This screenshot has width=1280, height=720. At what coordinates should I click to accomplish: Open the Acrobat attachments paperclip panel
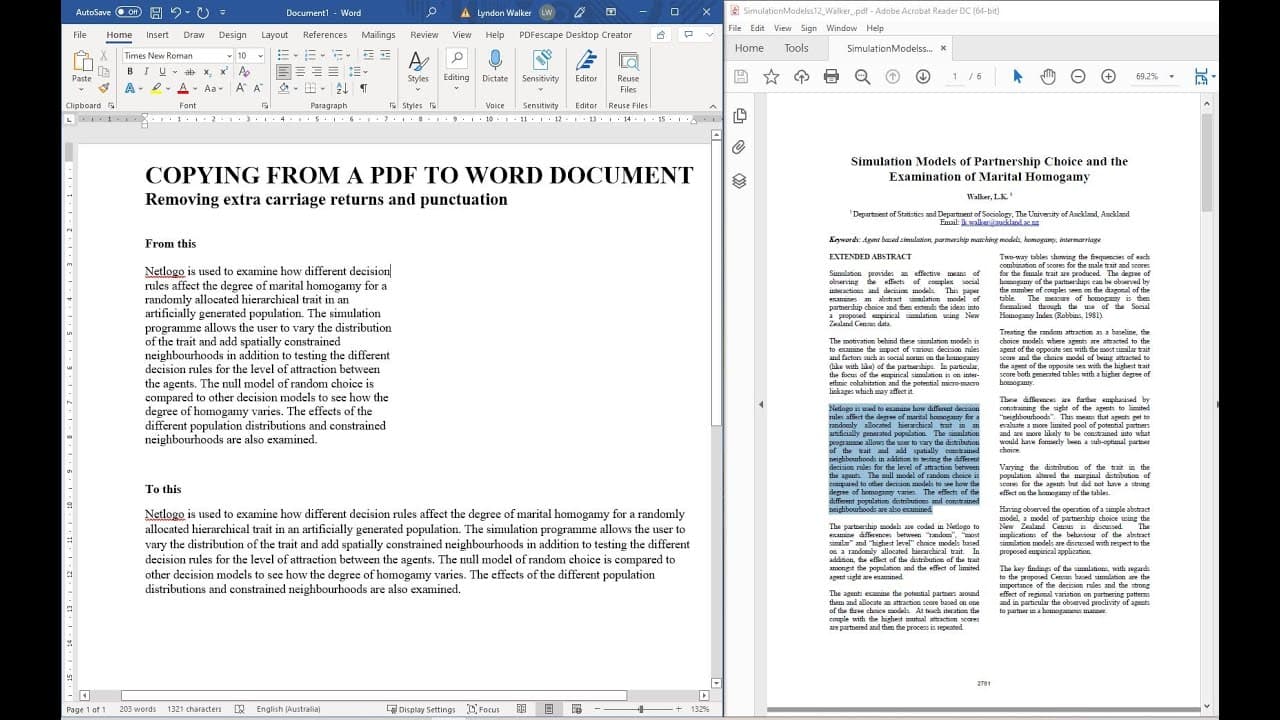pyautogui.click(x=739, y=148)
